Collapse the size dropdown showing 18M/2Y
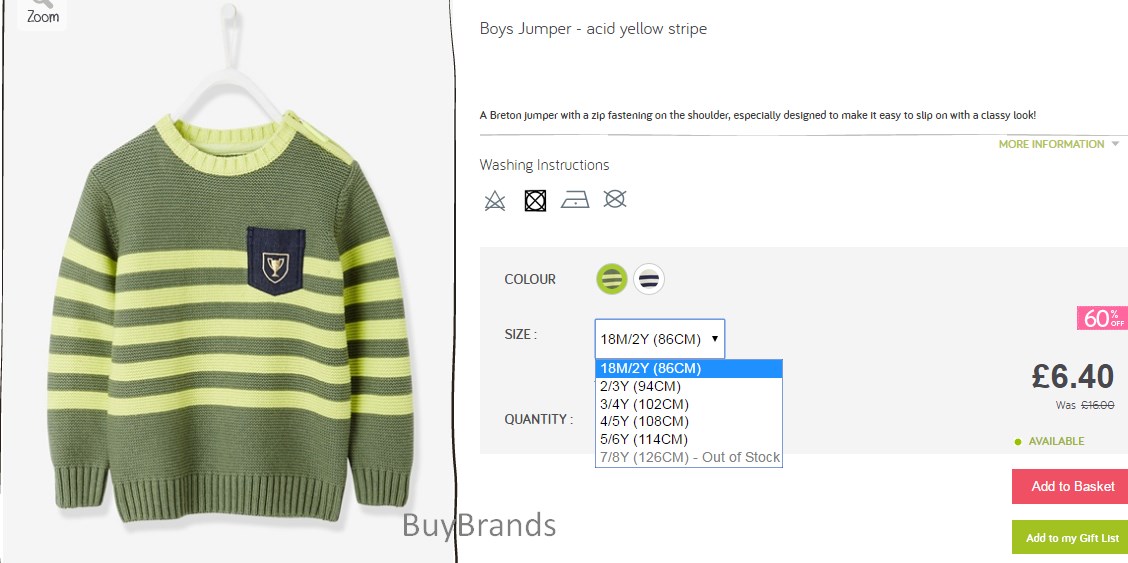The height and width of the screenshot is (563, 1128). (x=660, y=339)
